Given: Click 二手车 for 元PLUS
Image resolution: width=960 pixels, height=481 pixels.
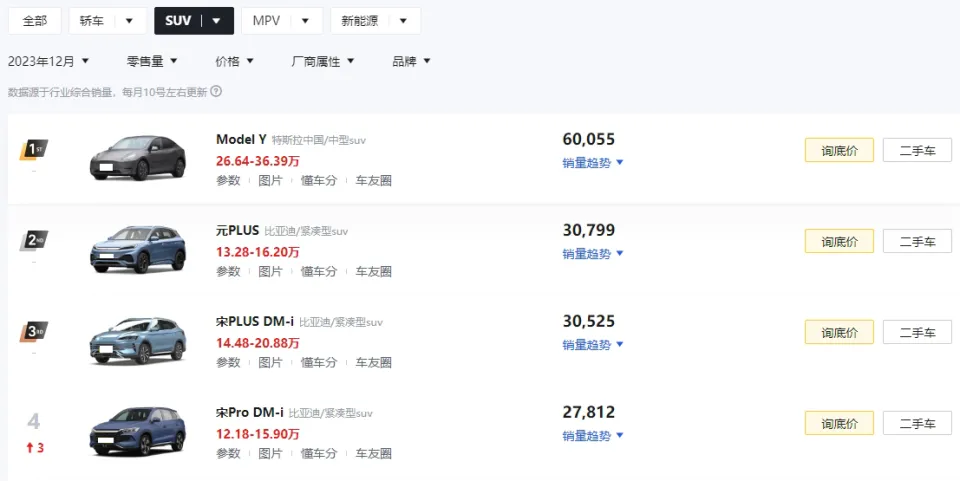Looking at the screenshot, I should tap(917, 241).
